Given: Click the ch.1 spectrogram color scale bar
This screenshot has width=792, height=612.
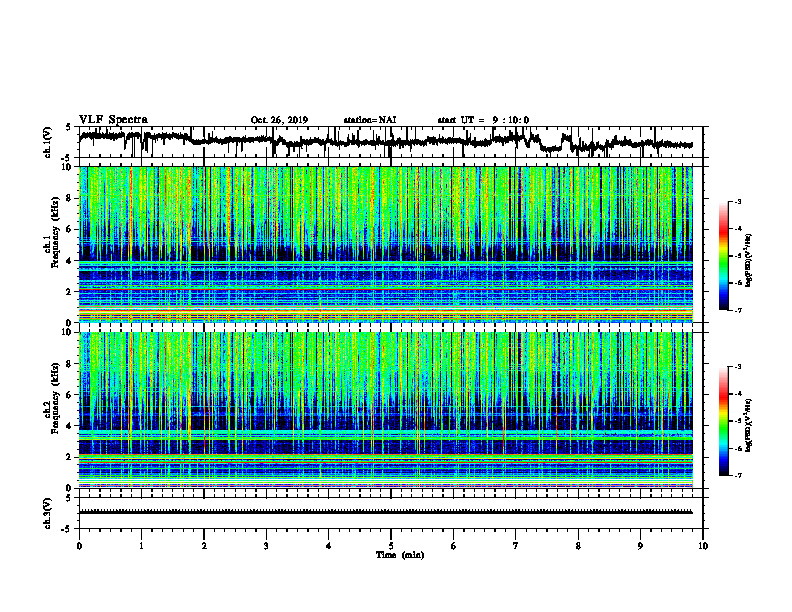Looking at the screenshot, I should (724, 256).
